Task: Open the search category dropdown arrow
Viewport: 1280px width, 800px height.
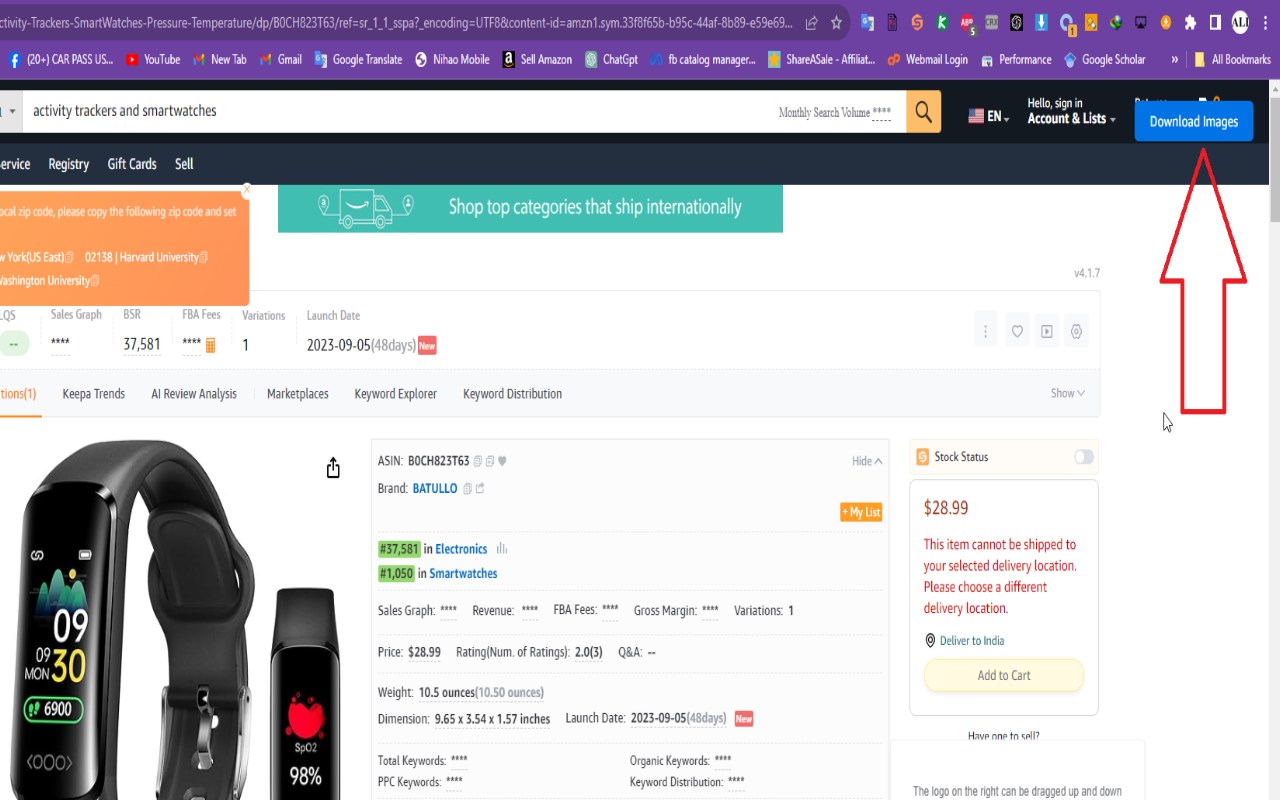Action: (12, 111)
